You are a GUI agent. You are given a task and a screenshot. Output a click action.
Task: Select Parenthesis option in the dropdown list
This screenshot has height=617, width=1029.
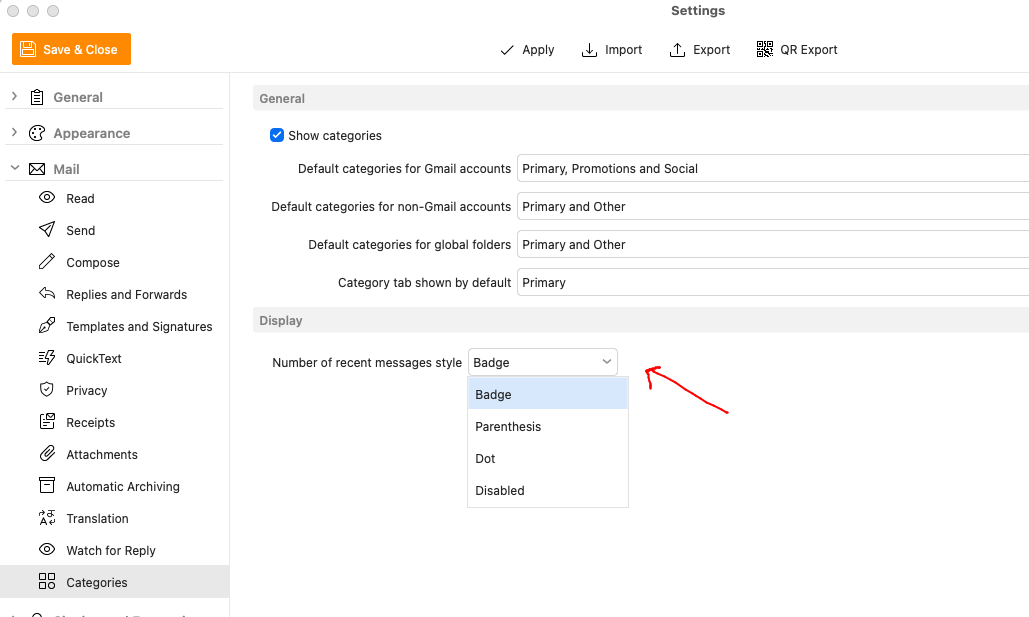[548, 427]
